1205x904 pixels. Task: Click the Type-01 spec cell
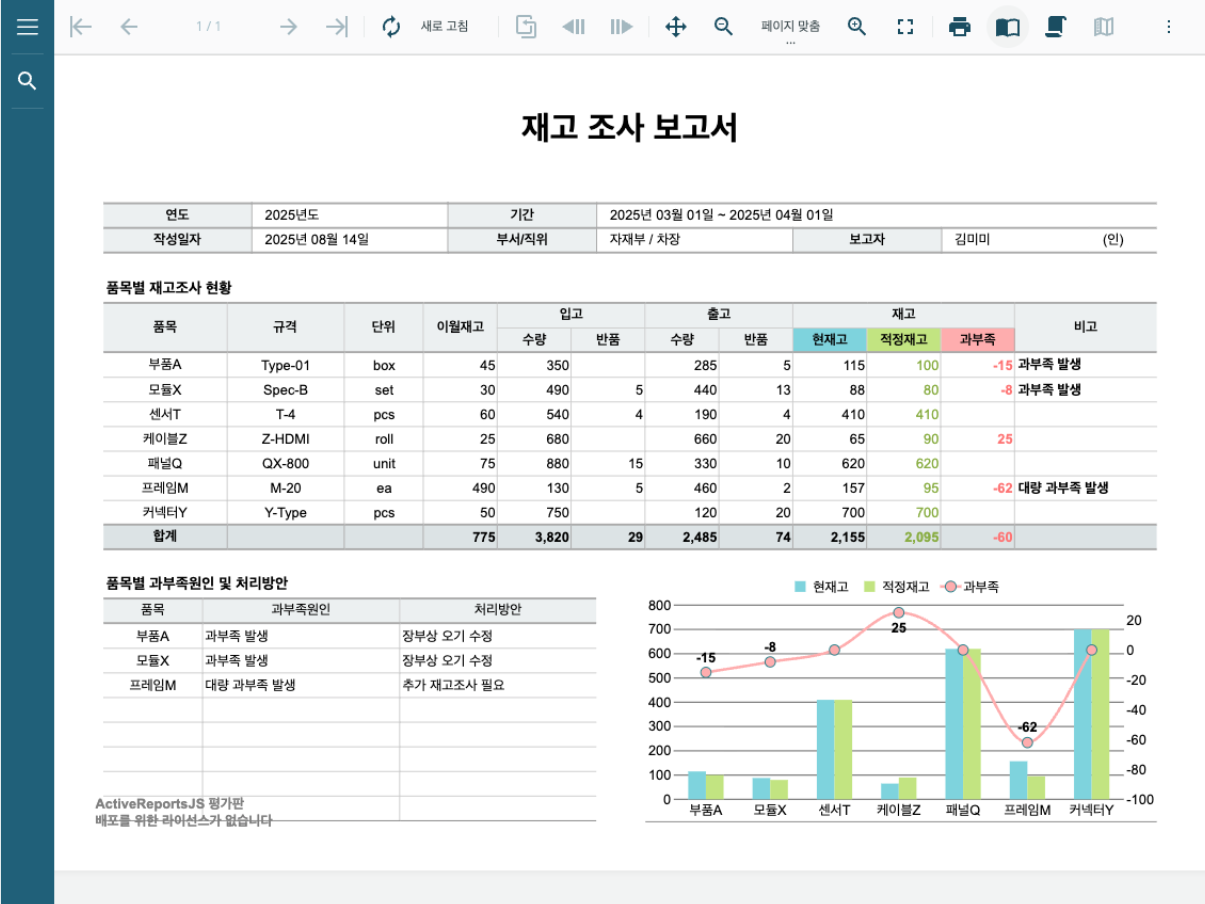[x=286, y=365]
